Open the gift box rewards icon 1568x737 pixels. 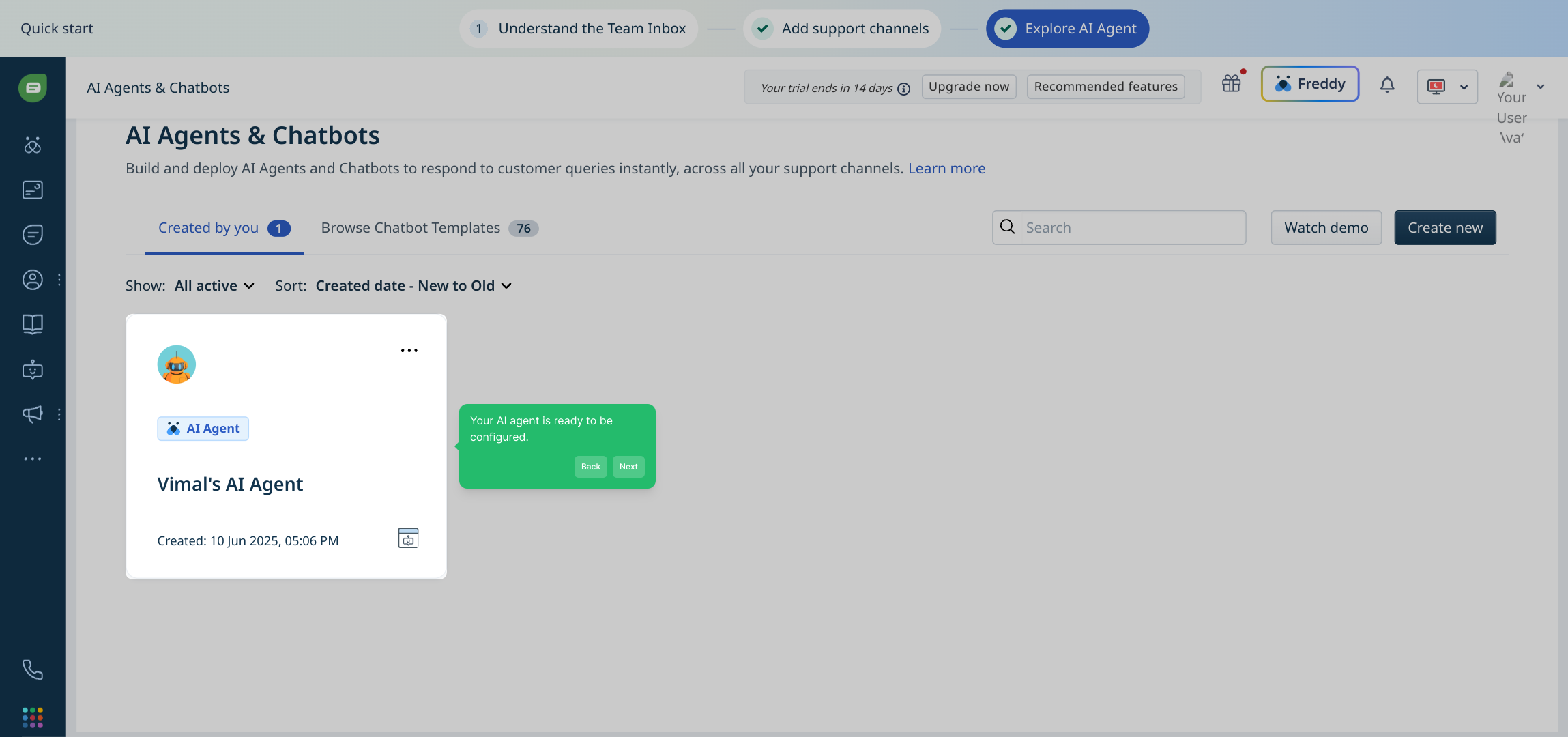1232,84
